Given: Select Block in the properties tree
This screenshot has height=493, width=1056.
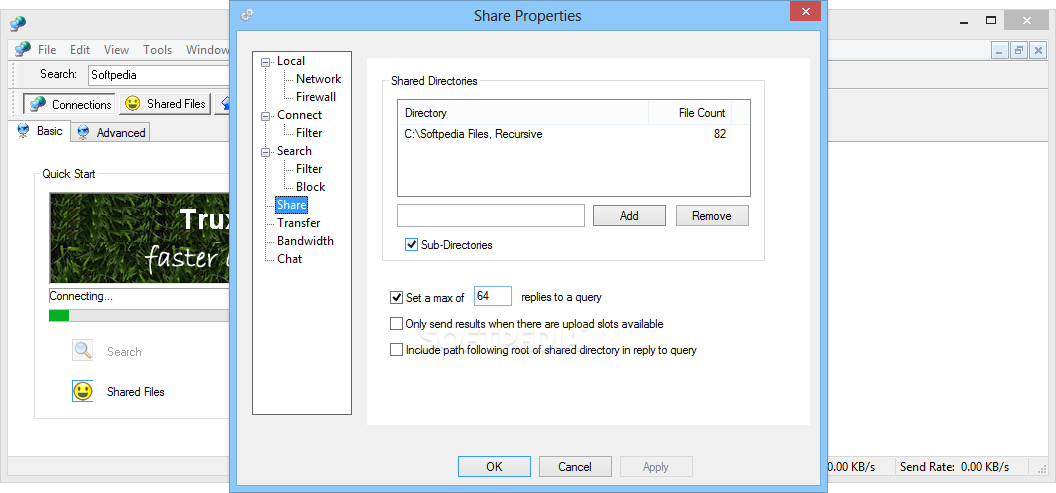Looking at the screenshot, I should click(310, 187).
